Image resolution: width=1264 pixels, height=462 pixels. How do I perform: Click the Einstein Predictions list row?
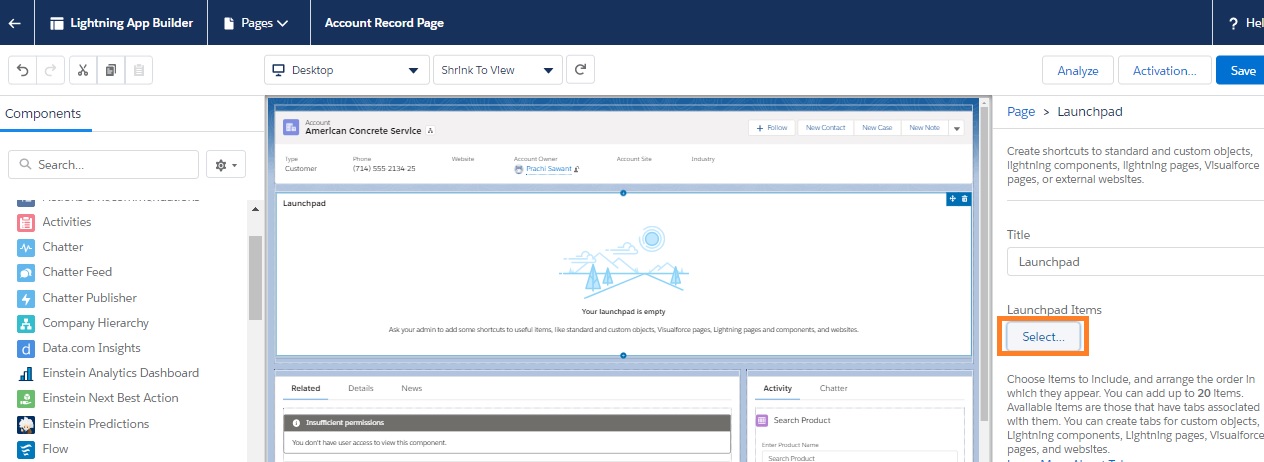(x=125, y=424)
